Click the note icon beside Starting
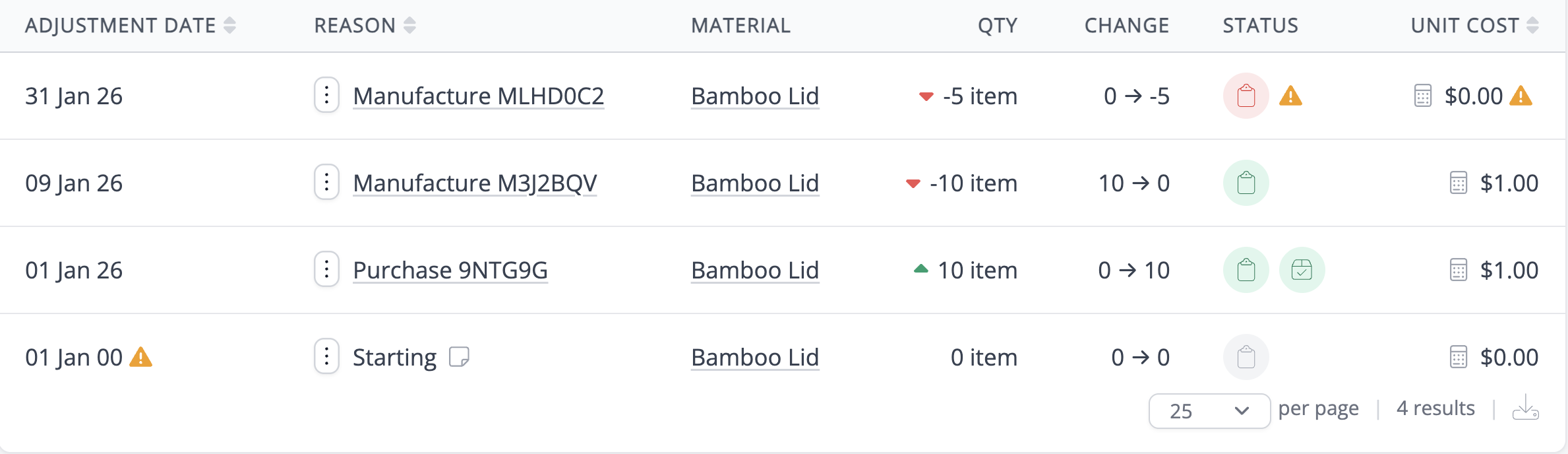Screen dimensions: 1568x454 coord(459,357)
